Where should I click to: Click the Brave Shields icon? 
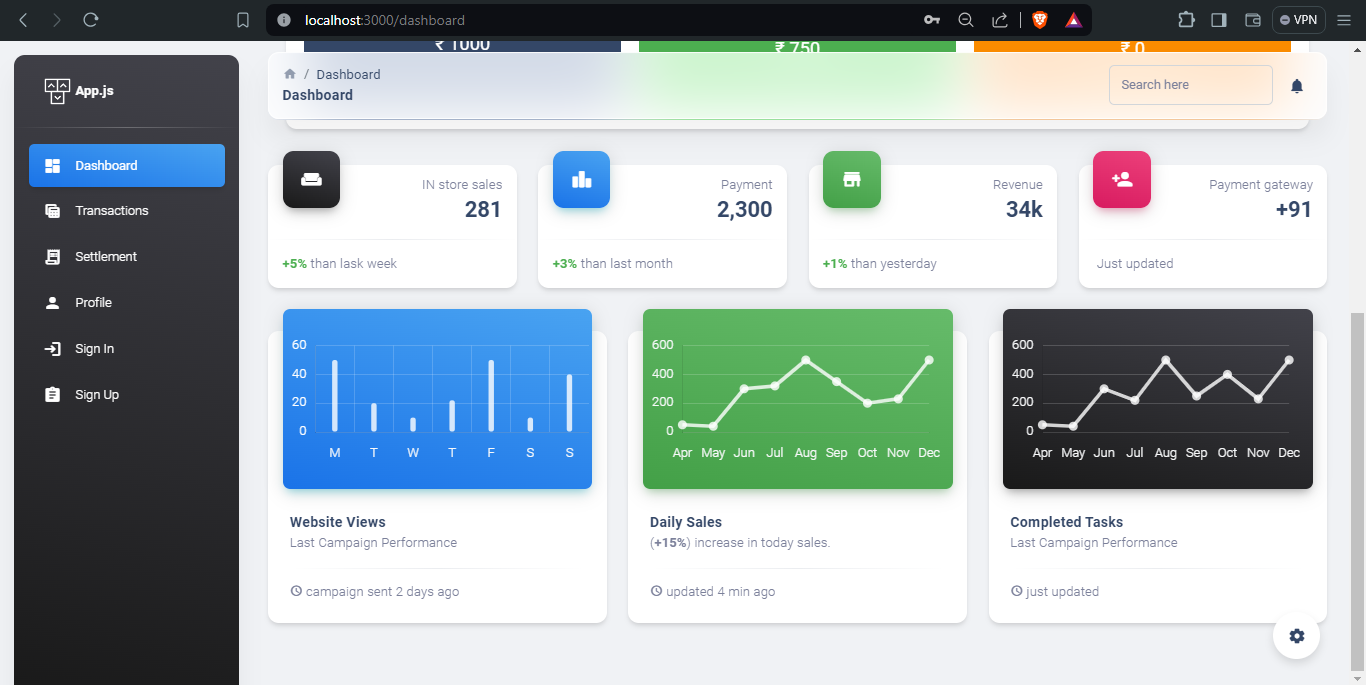(1039, 19)
